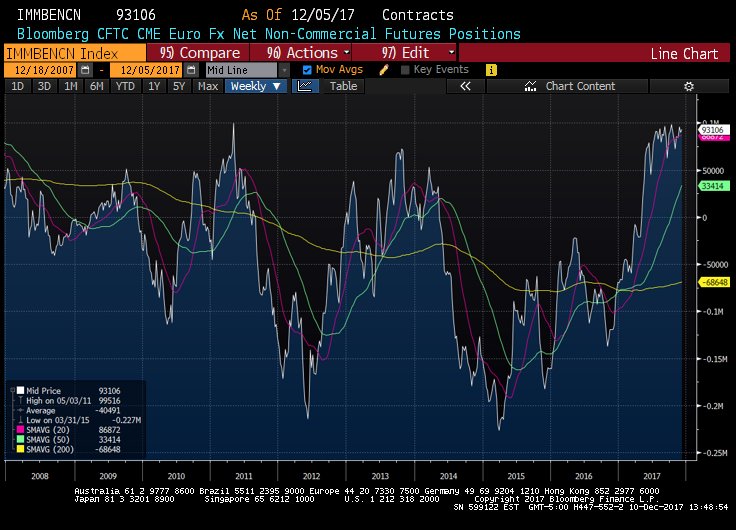Collapse panel with double-chevron icon

[465, 86]
